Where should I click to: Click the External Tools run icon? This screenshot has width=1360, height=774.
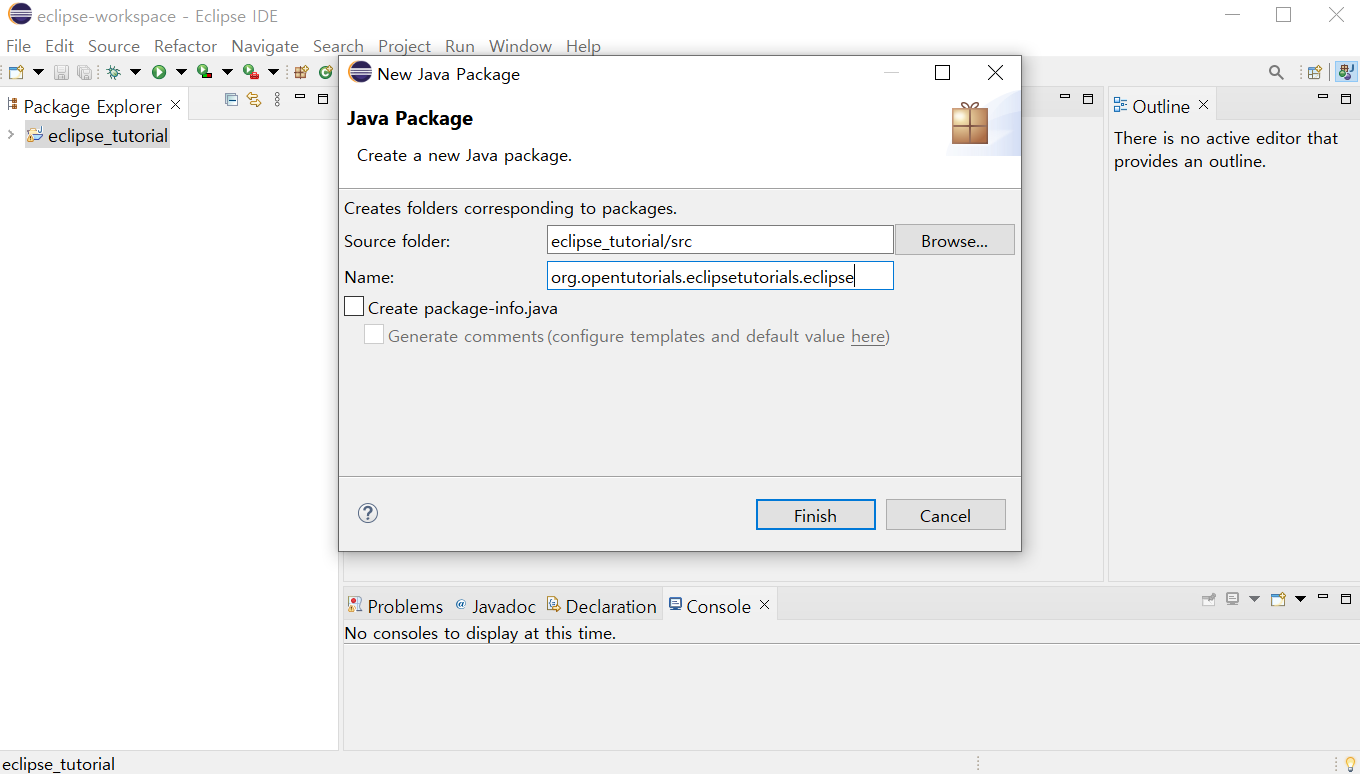tap(251, 72)
